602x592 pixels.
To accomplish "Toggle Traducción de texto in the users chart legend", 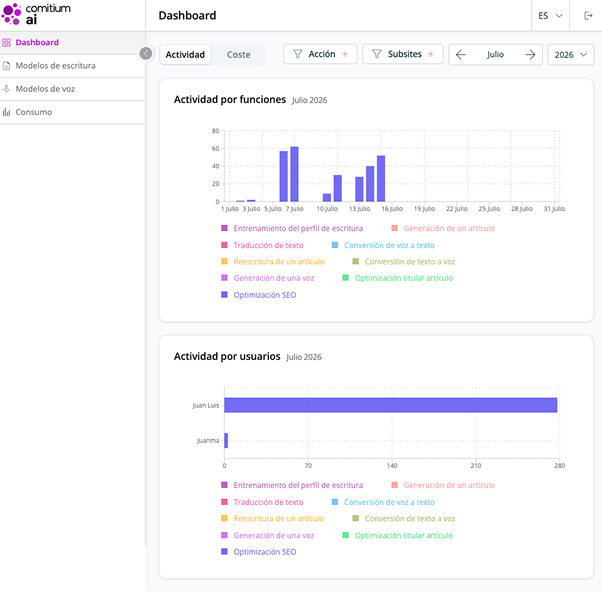I will pyautogui.click(x=262, y=502).
